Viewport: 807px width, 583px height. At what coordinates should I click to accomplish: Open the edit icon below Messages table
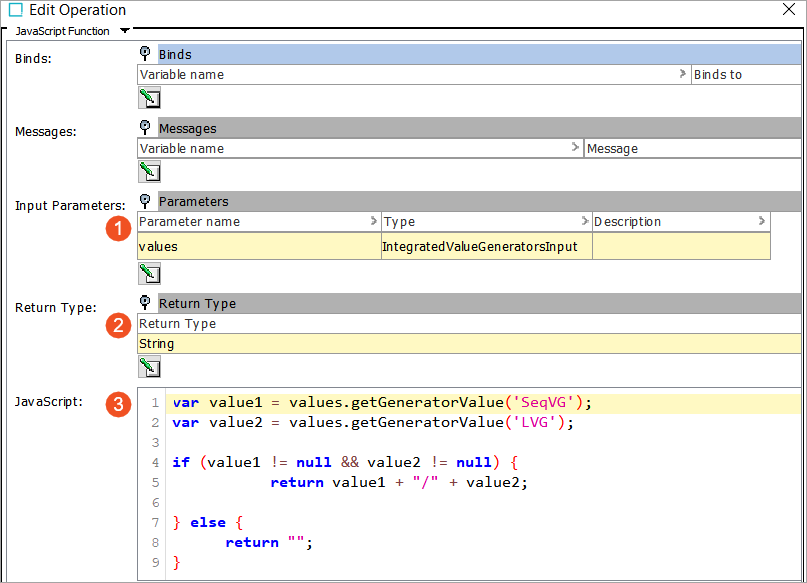tap(149, 171)
